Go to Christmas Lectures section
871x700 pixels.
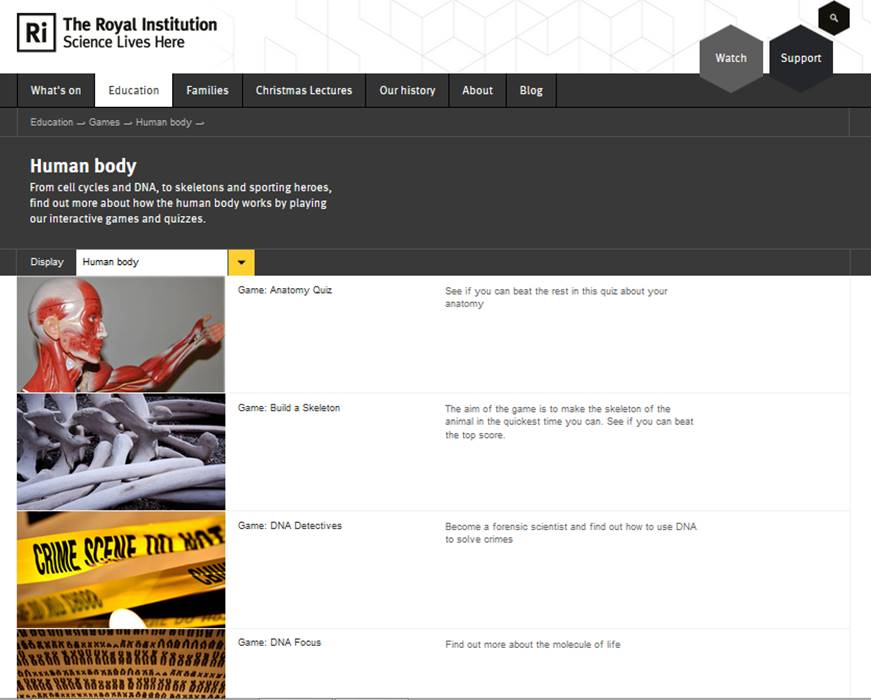pos(304,90)
